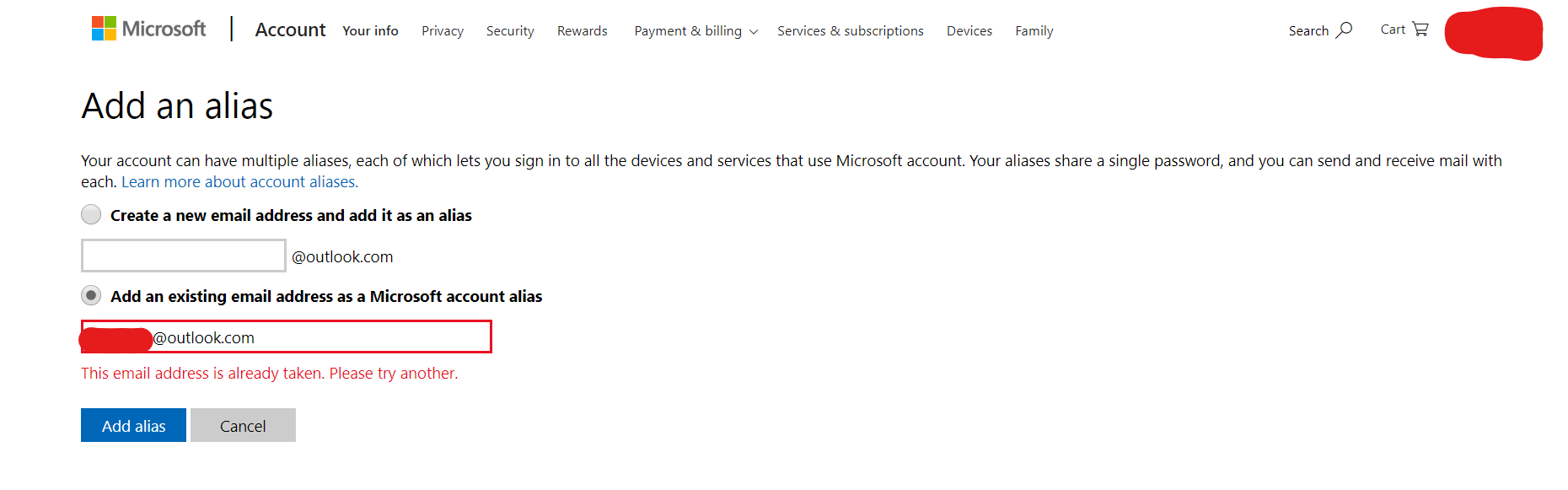Click the 'Add an alias' page heading
This screenshot has height=490, width=1568.
(x=177, y=106)
